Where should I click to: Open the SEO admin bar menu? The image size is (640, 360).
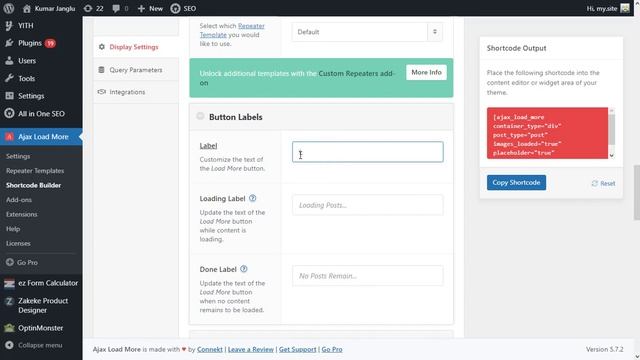click(x=183, y=8)
